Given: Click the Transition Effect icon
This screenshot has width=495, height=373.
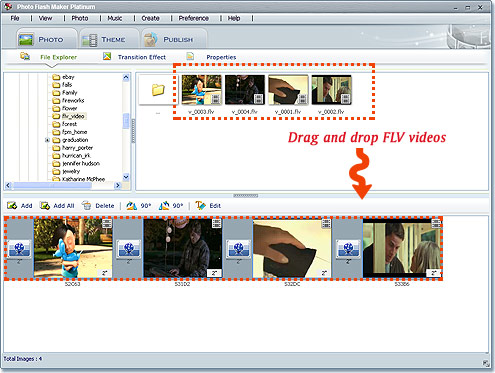Looking at the screenshot, I should click(107, 56).
